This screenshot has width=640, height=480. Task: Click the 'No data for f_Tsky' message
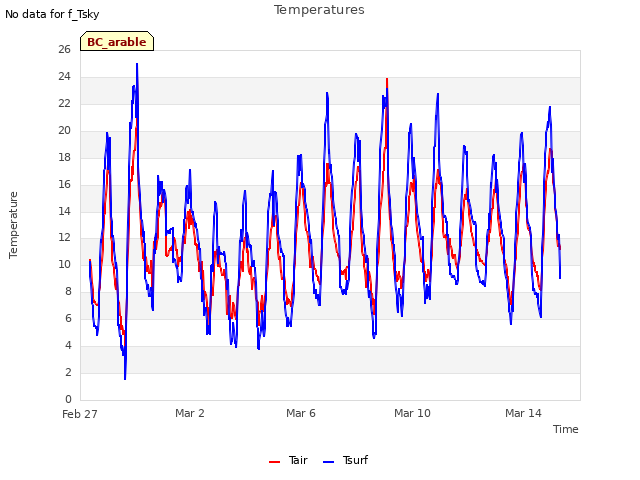click(52, 14)
